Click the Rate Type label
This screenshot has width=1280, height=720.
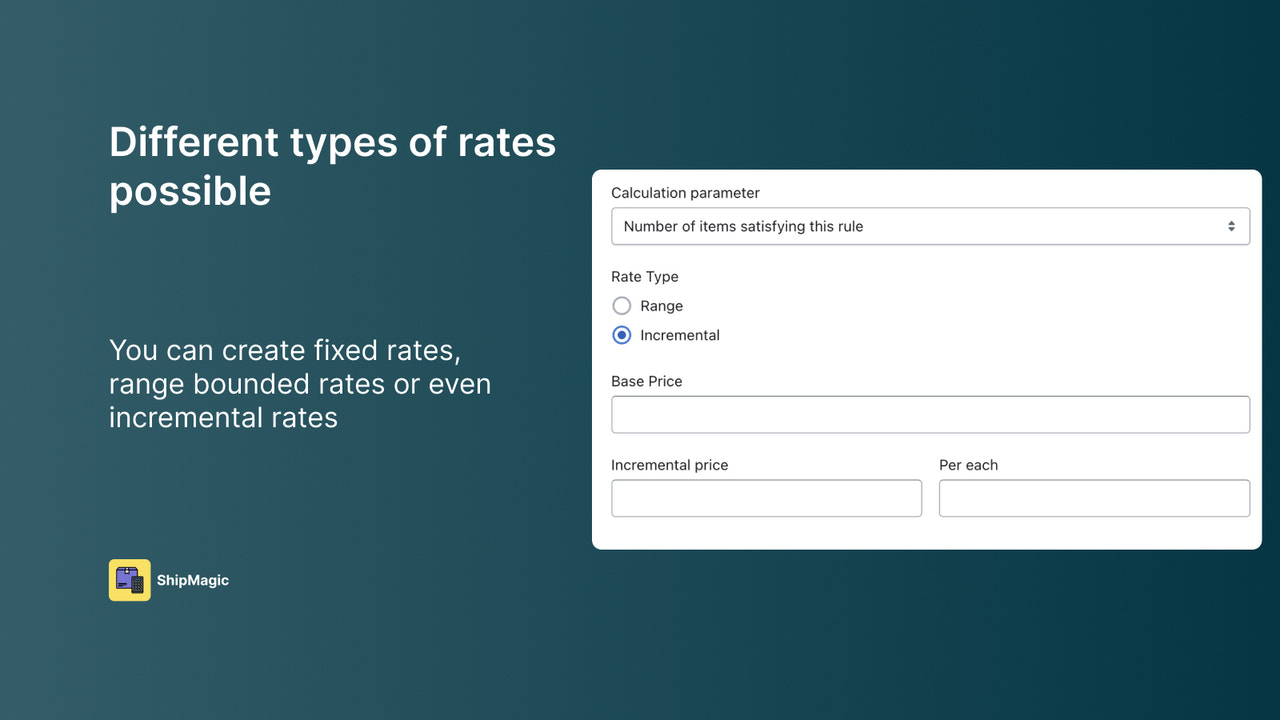(645, 277)
